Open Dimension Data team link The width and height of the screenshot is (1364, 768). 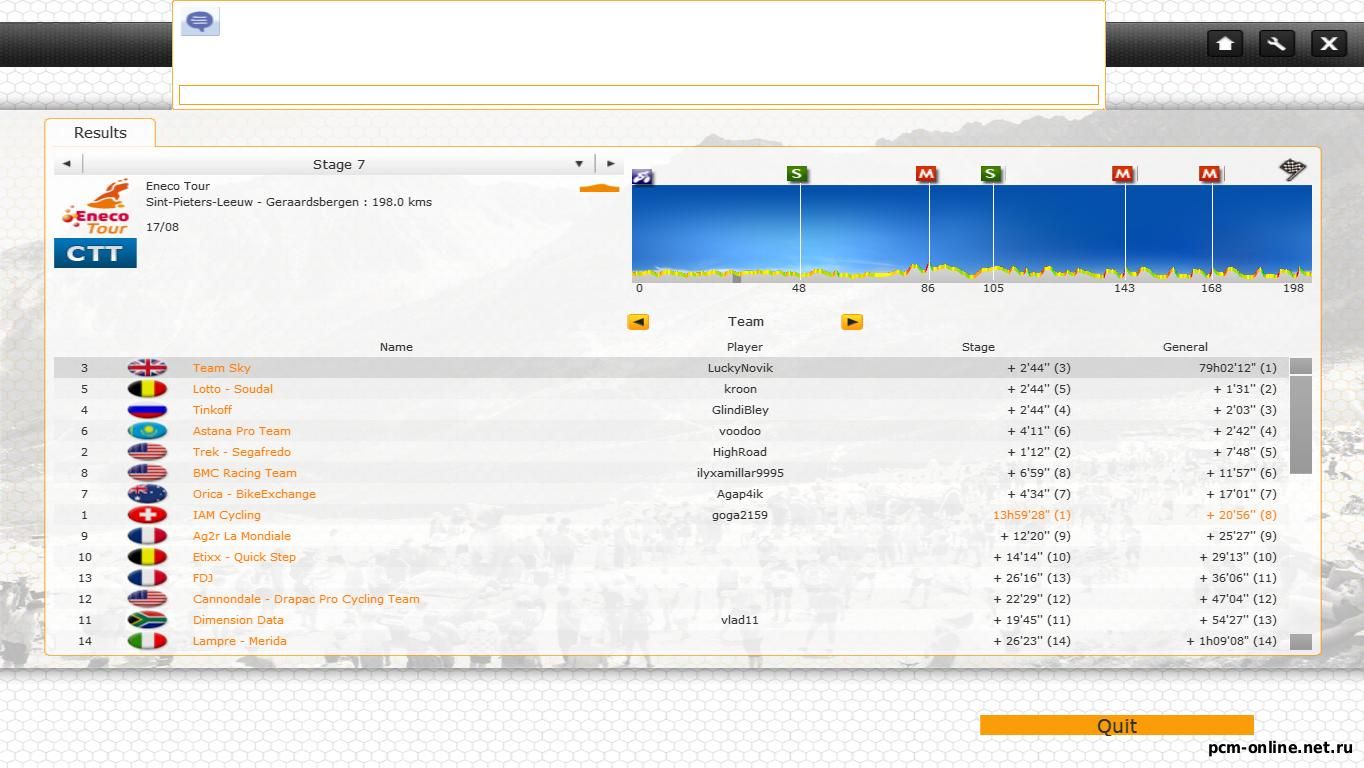pos(238,620)
